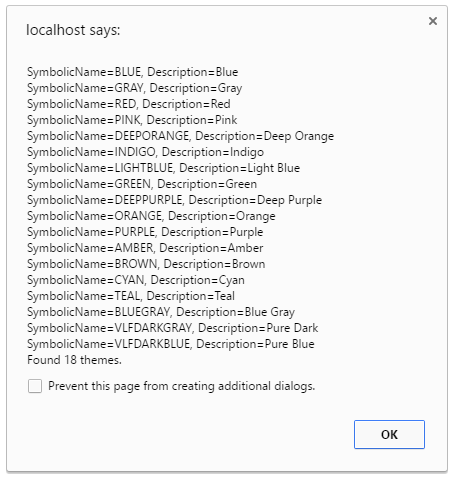Viewport: 452px width, 481px height.
Task: Click the VLFDARKBLUE Pure Blue line
Action: click(x=171, y=344)
